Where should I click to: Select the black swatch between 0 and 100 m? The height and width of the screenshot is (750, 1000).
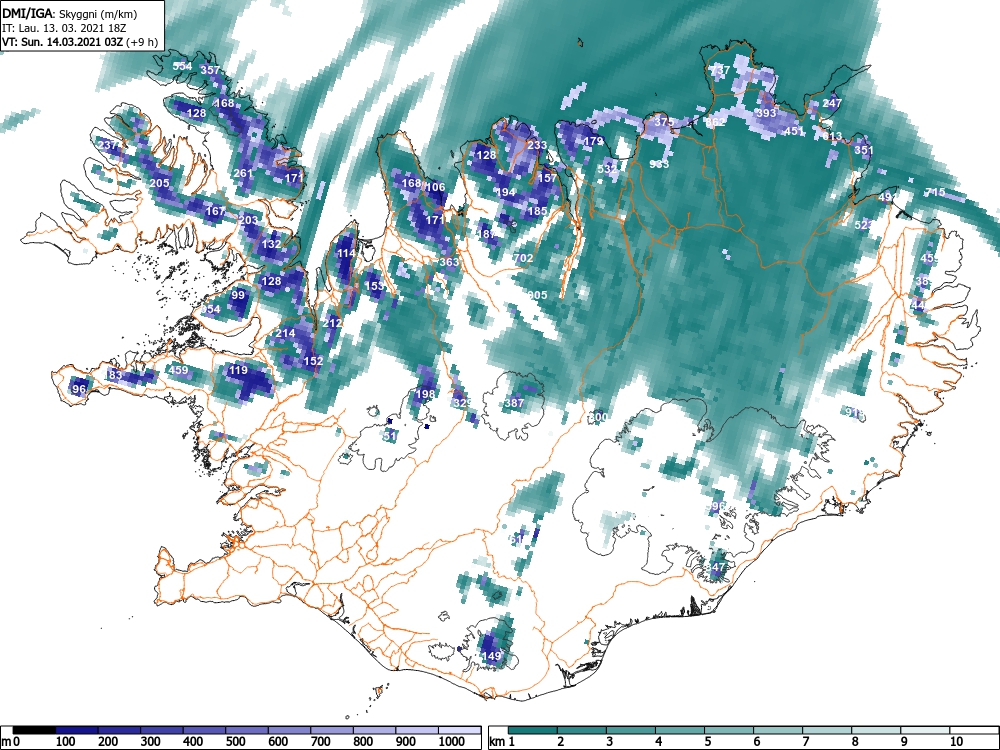34,730
